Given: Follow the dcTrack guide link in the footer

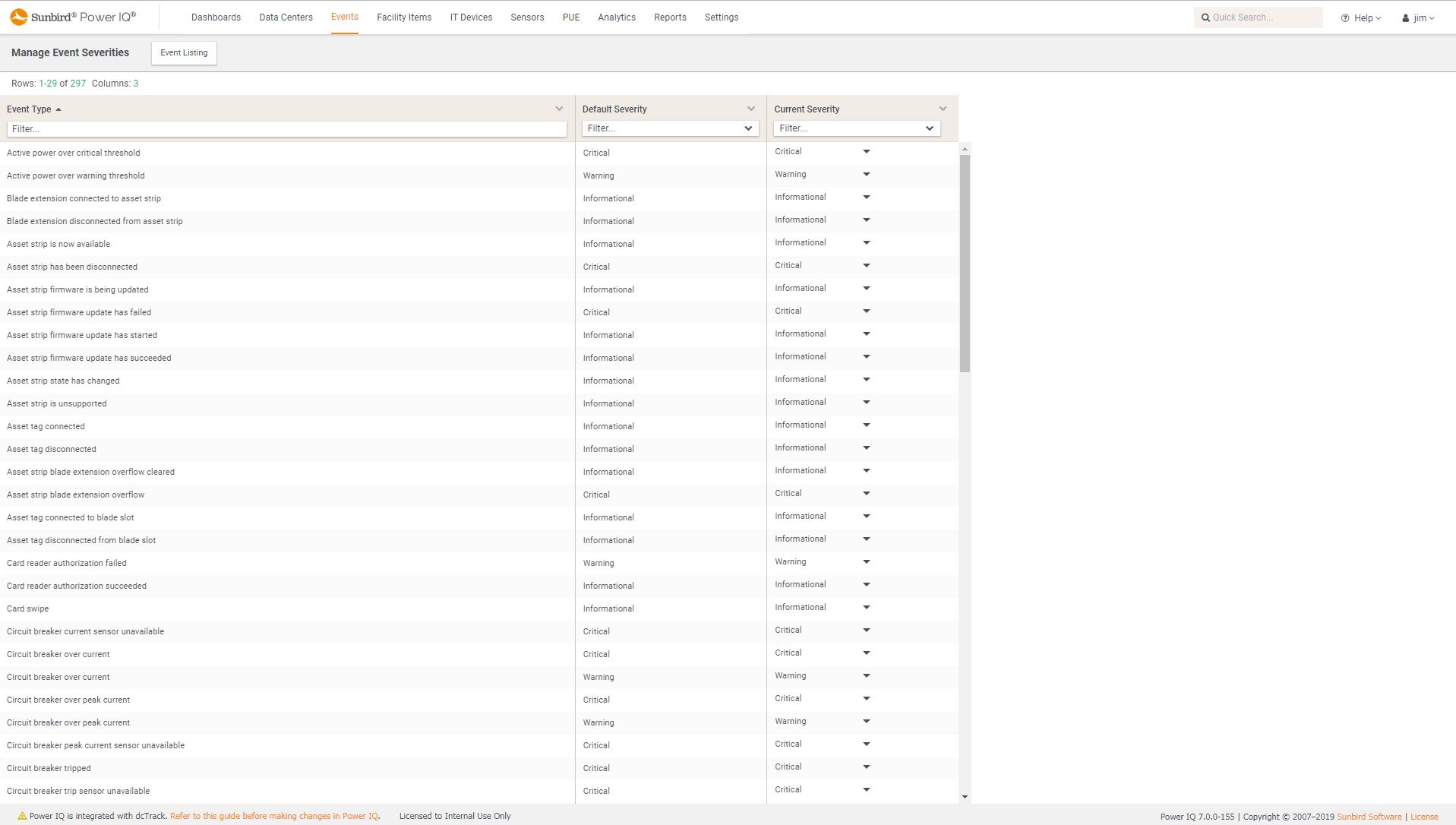Looking at the screenshot, I should pyautogui.click(x=275, y=816).
